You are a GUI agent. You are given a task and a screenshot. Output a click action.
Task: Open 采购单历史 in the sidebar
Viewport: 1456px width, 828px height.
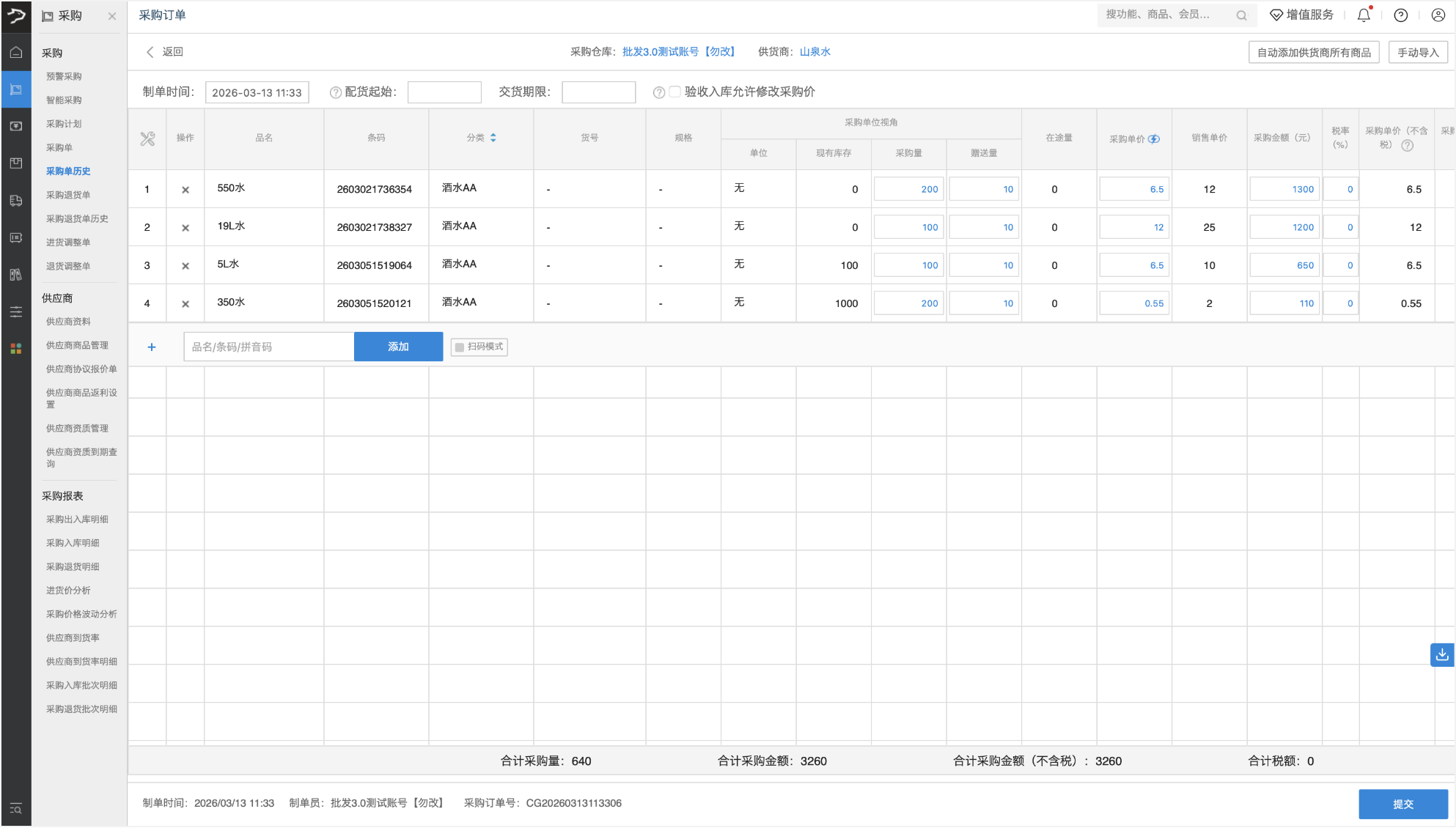click(x=68, y=171)
